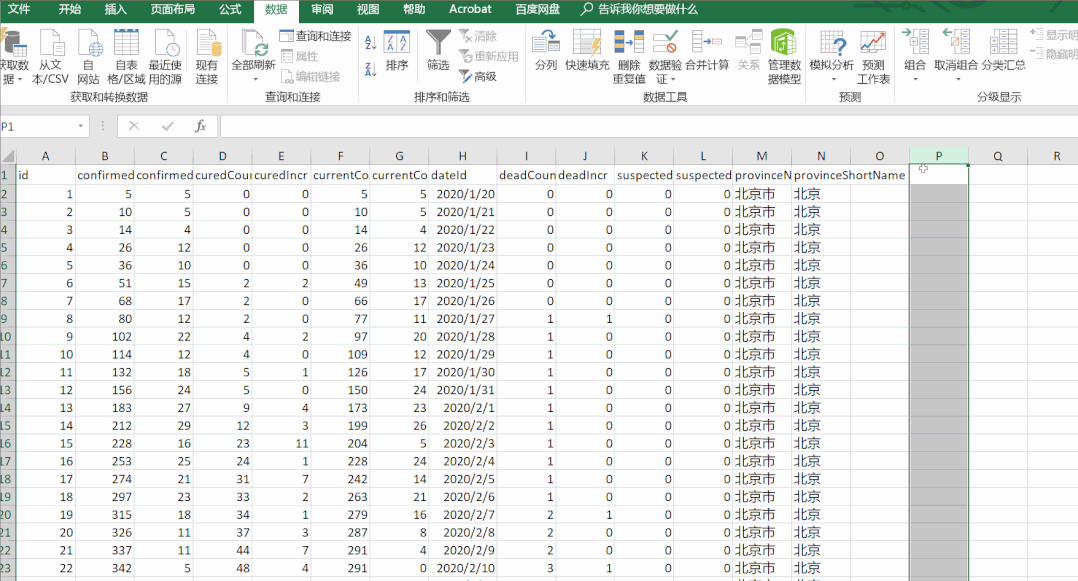The width and height of the screenshot is (1078, 581).
Task: Switch to Home (开始) tab
Action: pos(69,10)
